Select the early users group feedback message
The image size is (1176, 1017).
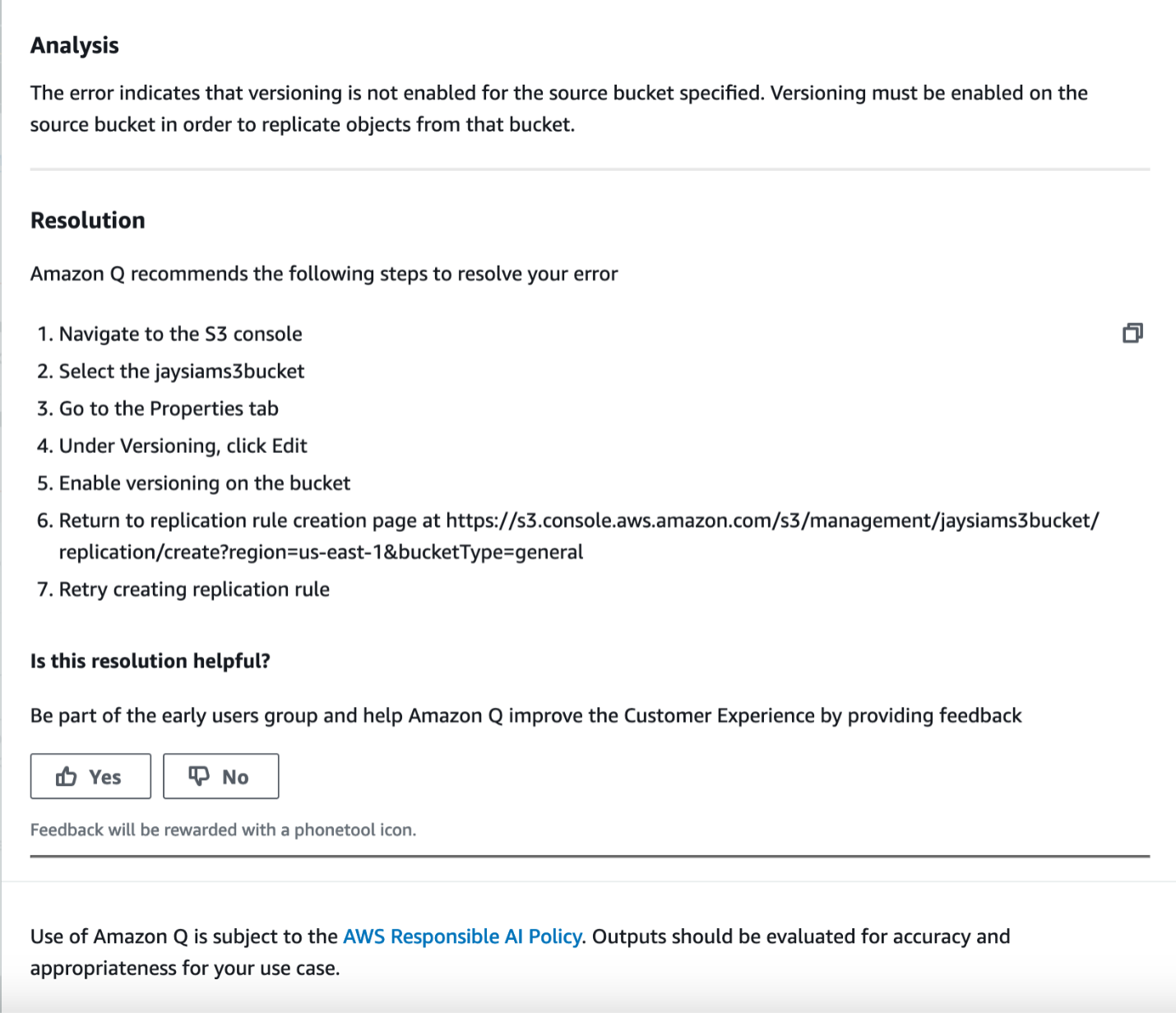525,715
